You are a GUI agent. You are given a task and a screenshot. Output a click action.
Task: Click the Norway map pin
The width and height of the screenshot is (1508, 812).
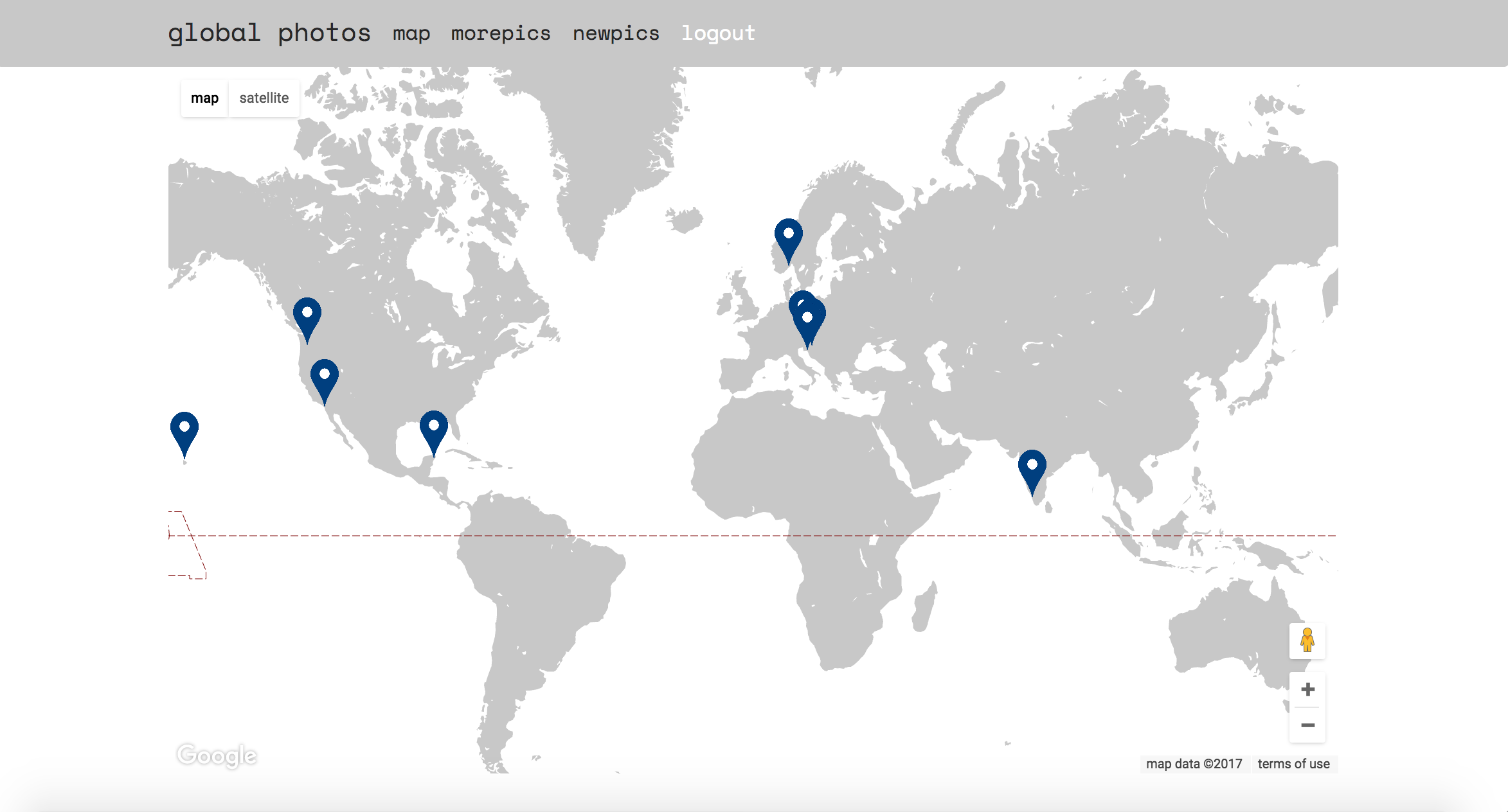pyautogui.click(x=788, y=241)
